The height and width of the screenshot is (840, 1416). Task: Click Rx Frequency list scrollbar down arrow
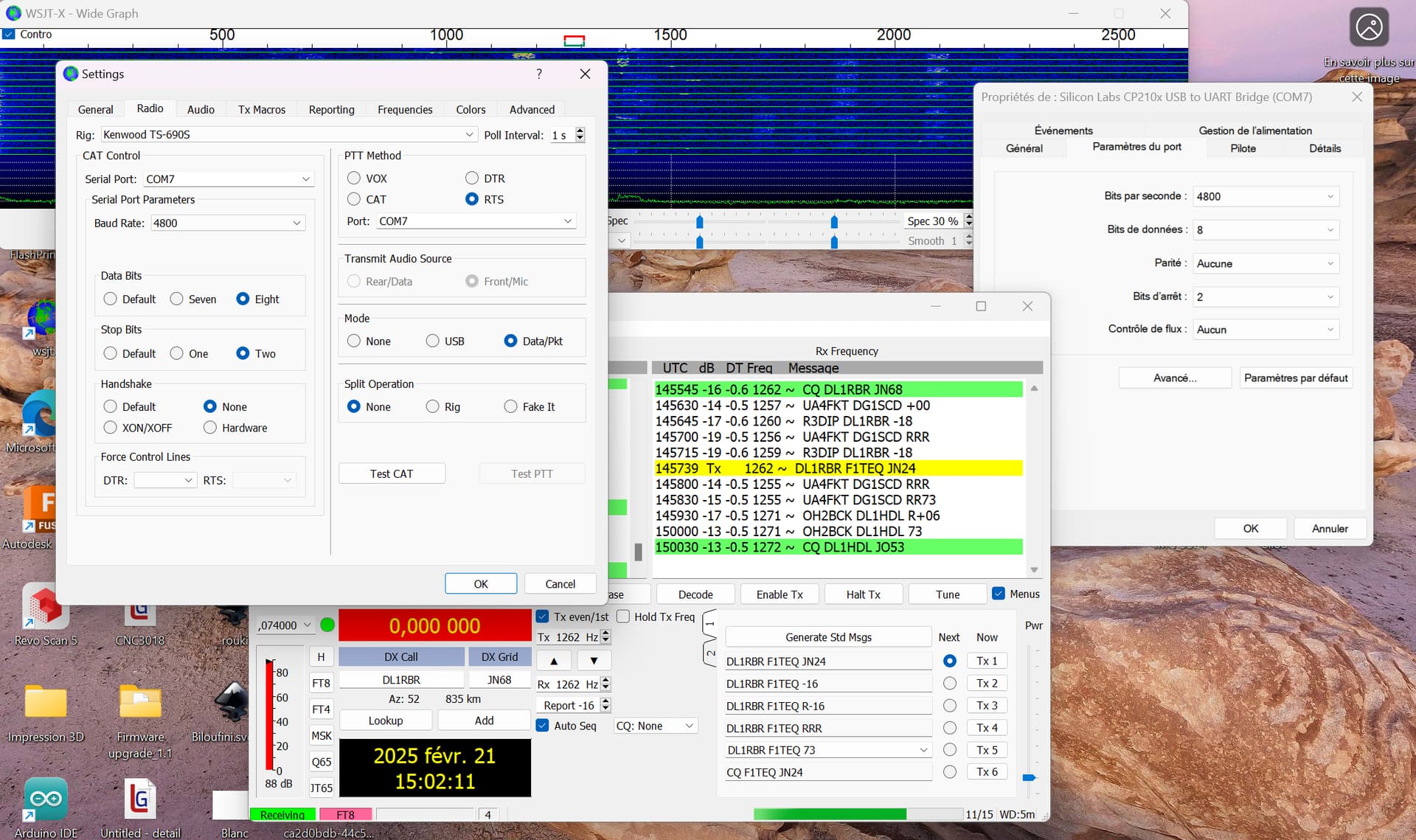(x=1034, y=569)
